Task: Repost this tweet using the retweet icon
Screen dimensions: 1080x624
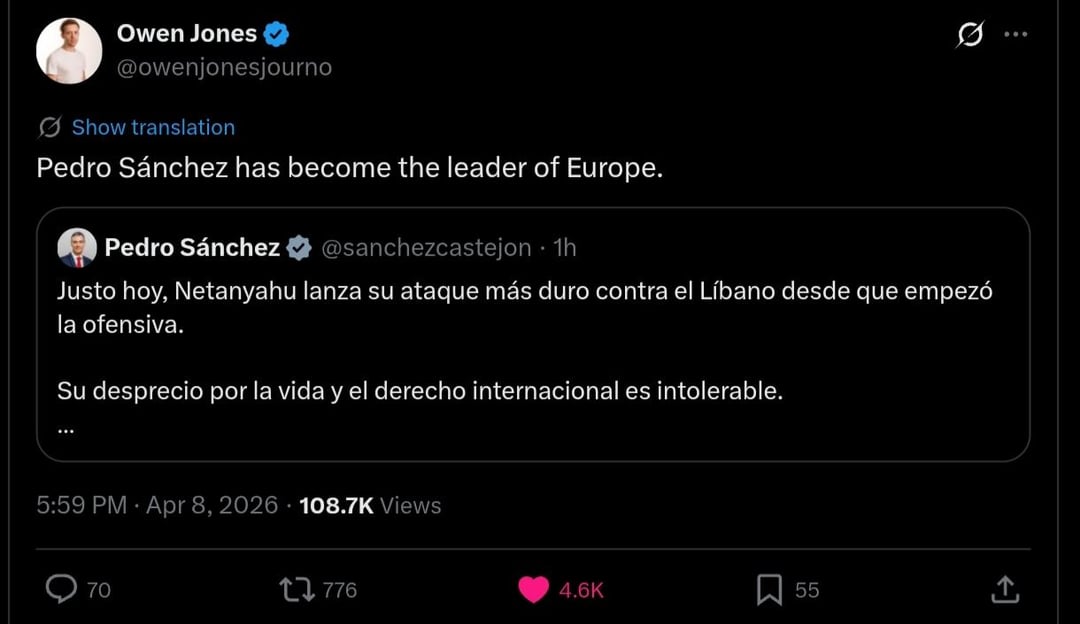Action: [x=297, y=590]
